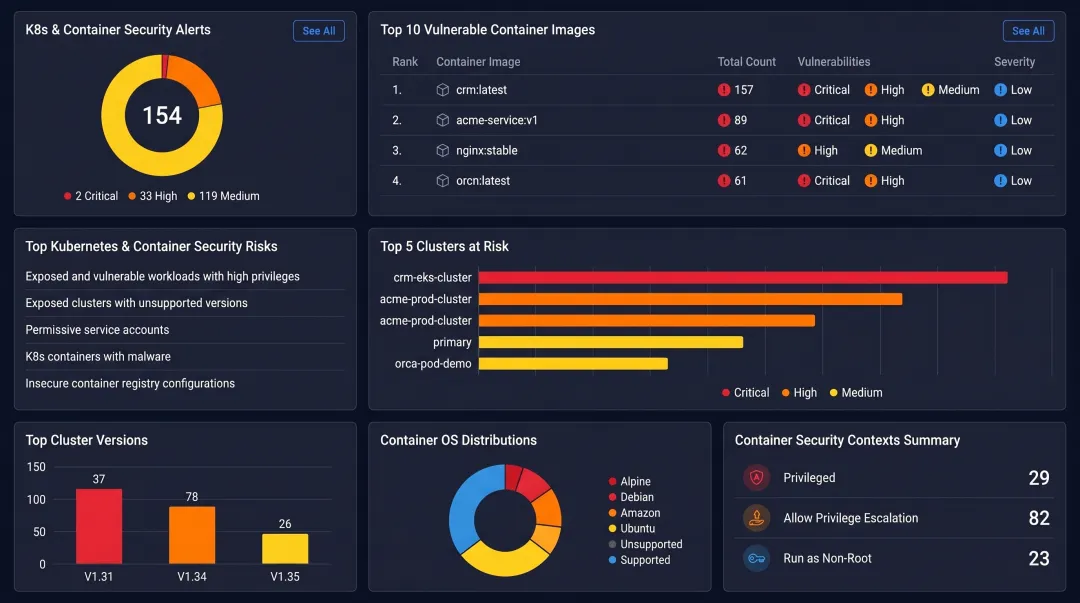Open Permissive service accounts risk
Screen dimensions: 1080x603
[97, 330]
